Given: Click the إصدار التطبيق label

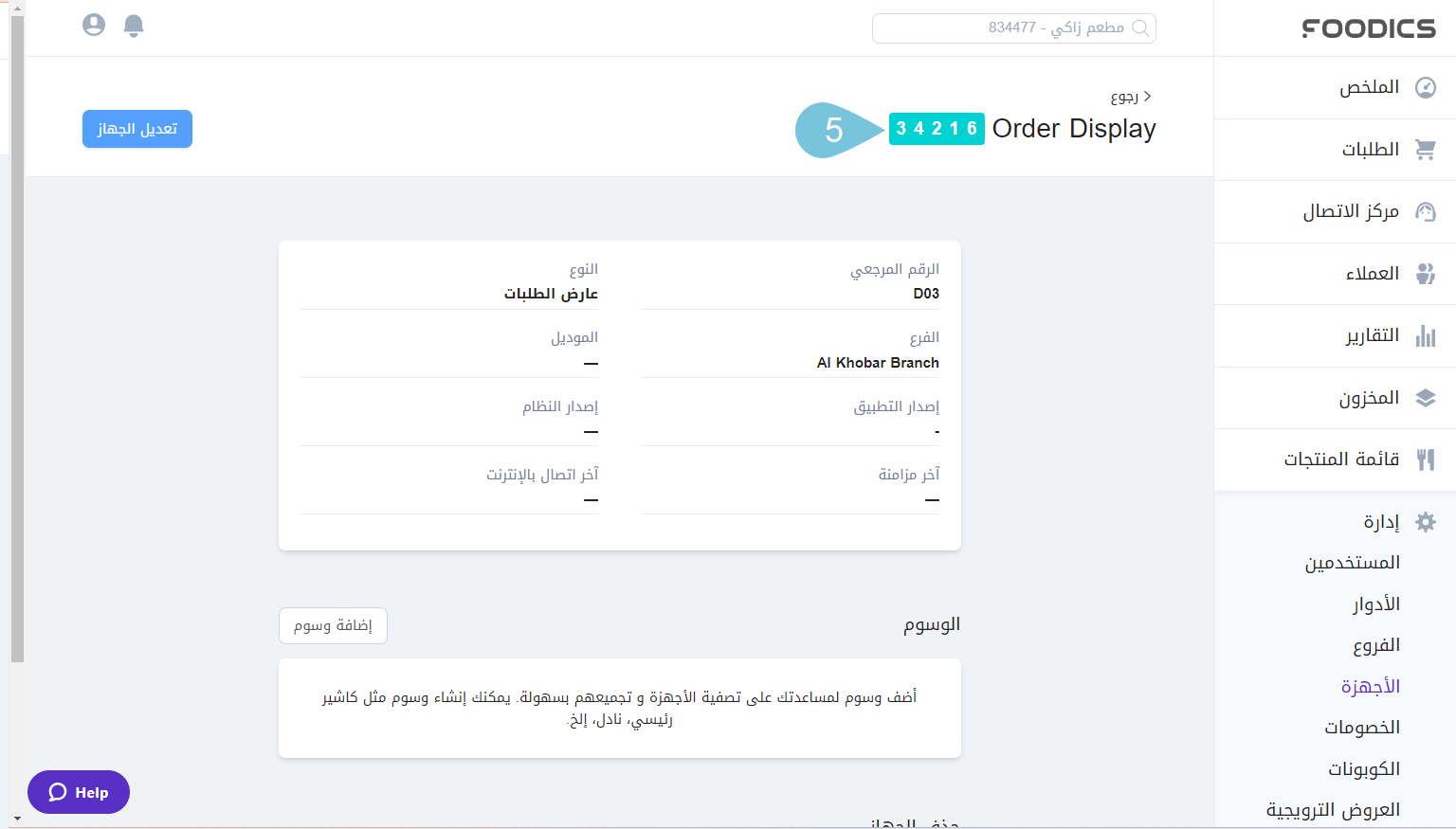Looking at the screenshot, I should coord(897,406).
